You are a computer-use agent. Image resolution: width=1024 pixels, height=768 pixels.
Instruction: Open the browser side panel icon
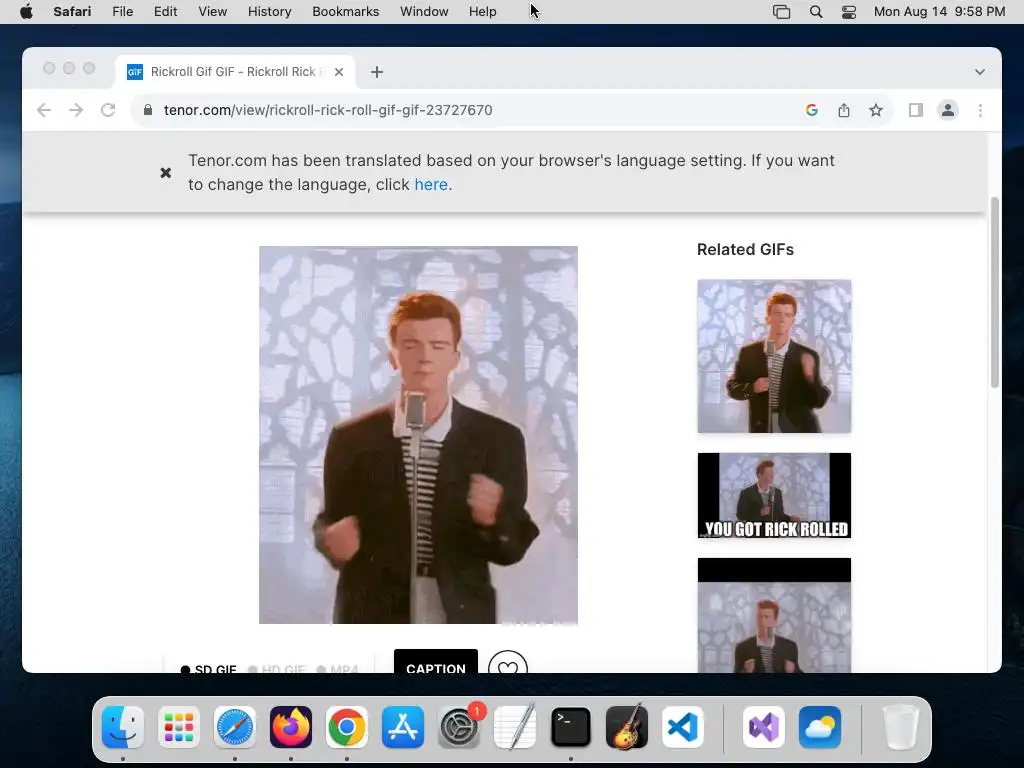point(916,110)
